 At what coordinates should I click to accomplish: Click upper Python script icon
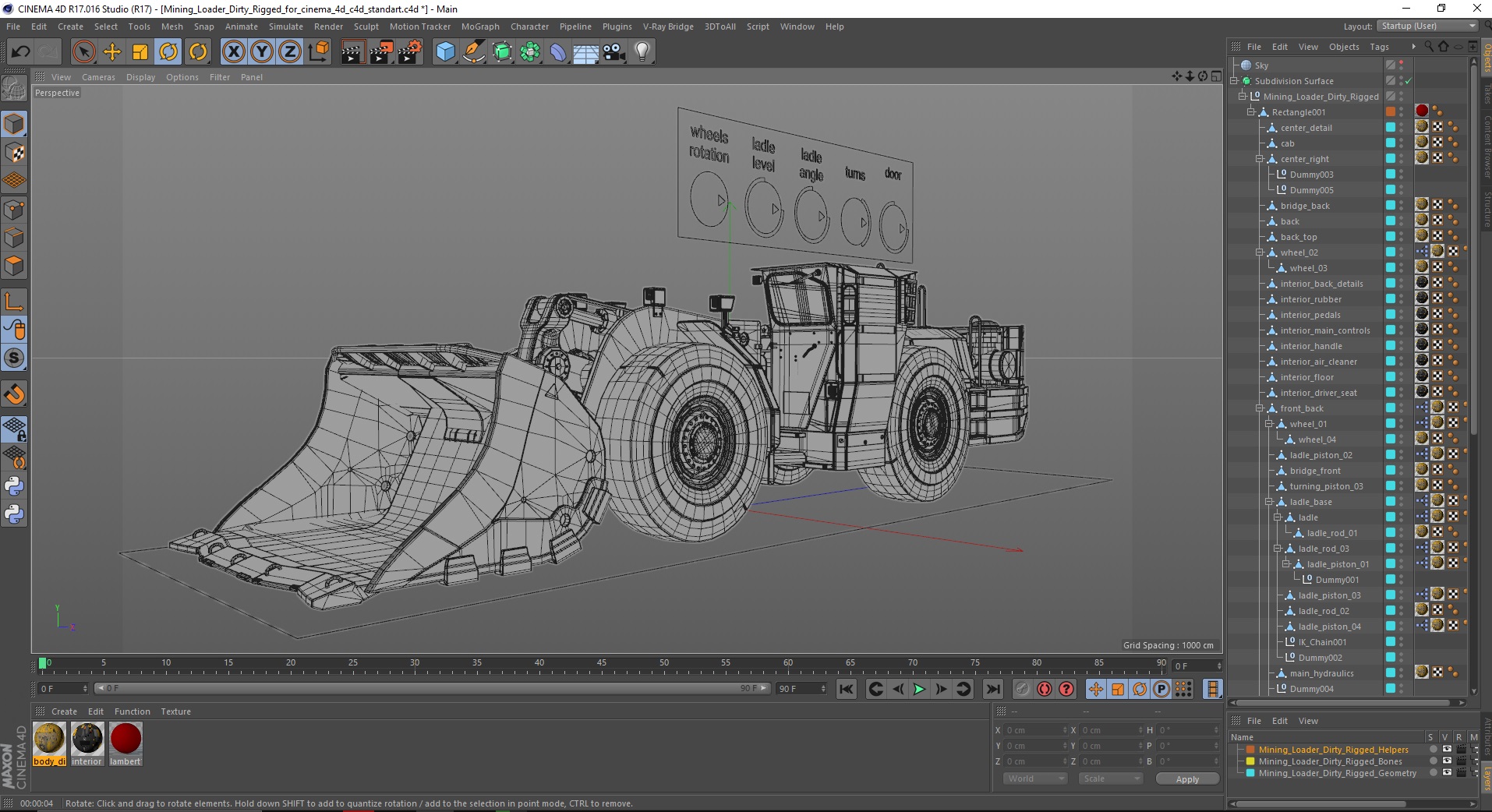[14, 486]
